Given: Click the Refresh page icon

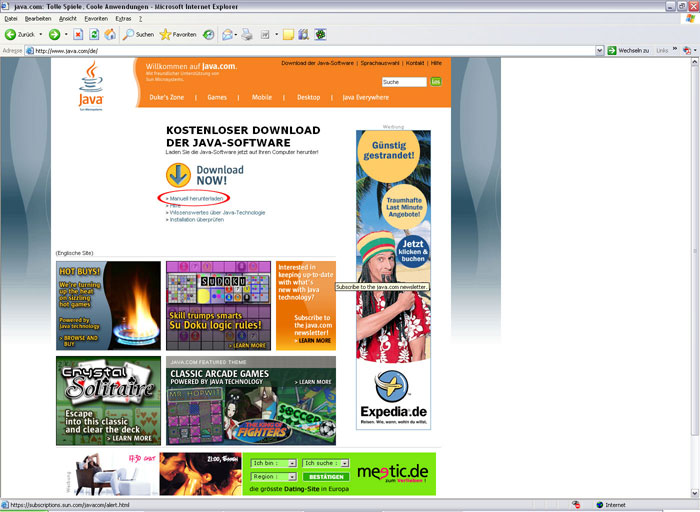Looking at the screenshot, I should click(x=94, y=34).
